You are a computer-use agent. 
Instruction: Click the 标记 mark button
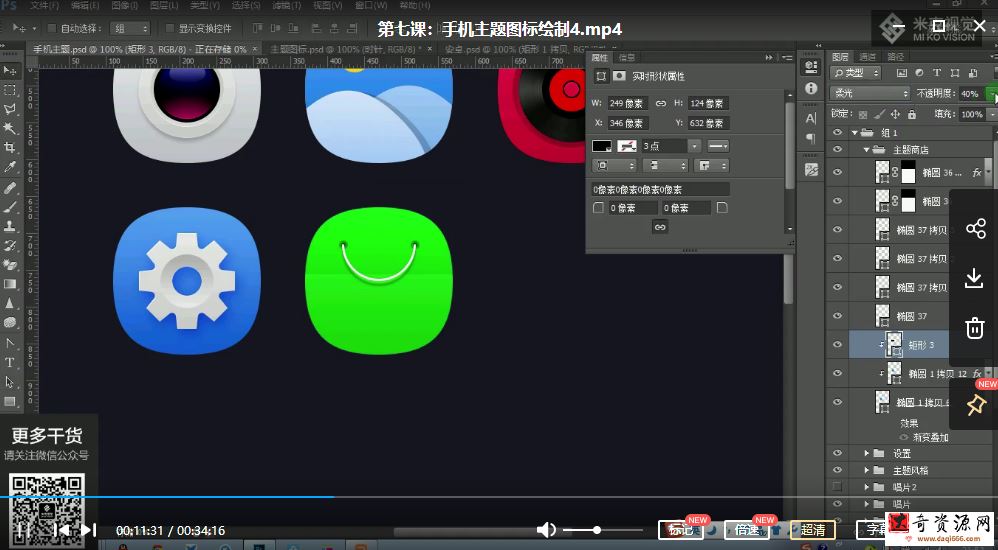pos(680,530)
